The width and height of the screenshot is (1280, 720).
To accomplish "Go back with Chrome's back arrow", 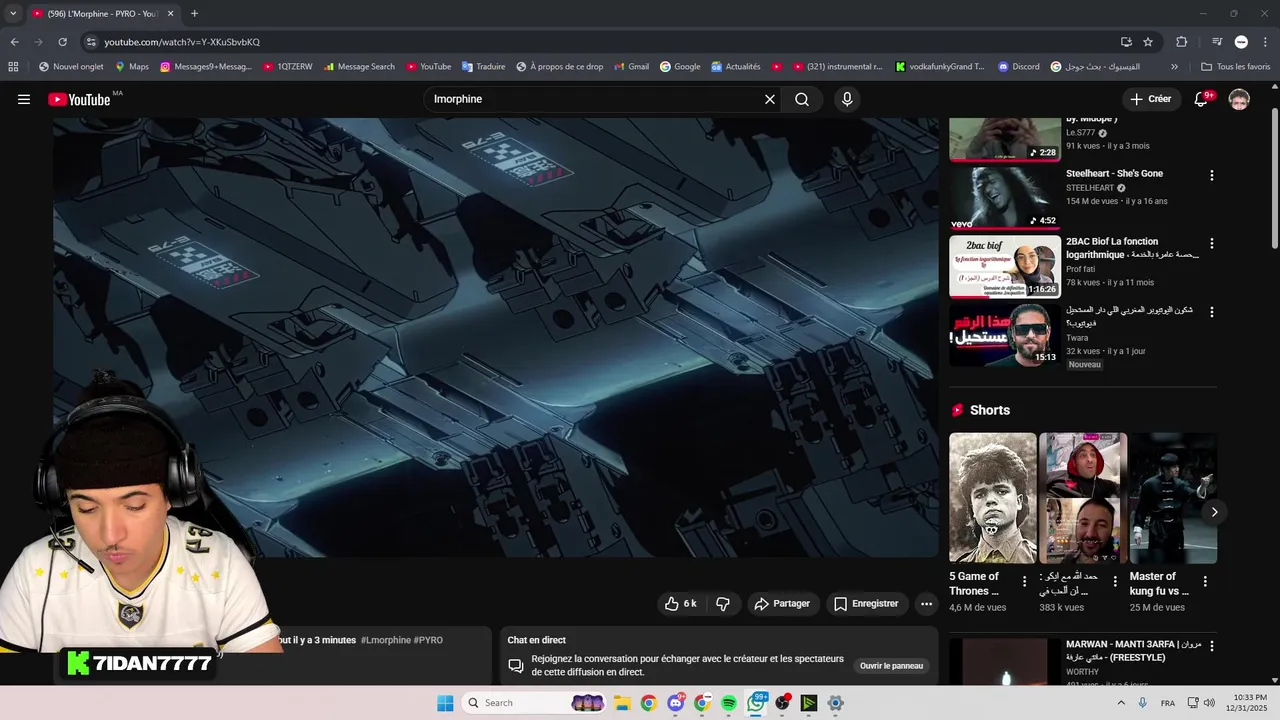I will pyautogui.click(x=14, y=42).
